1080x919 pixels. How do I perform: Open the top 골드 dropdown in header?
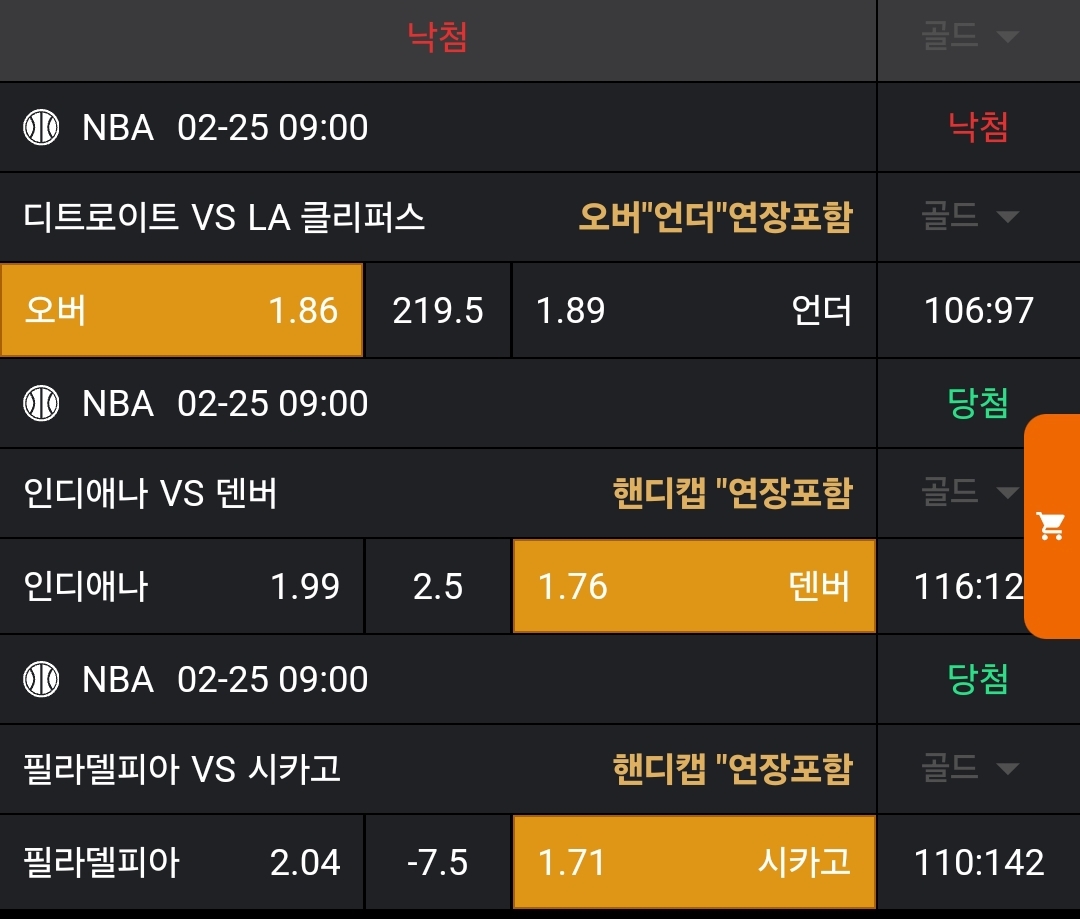tap(970, 38)
